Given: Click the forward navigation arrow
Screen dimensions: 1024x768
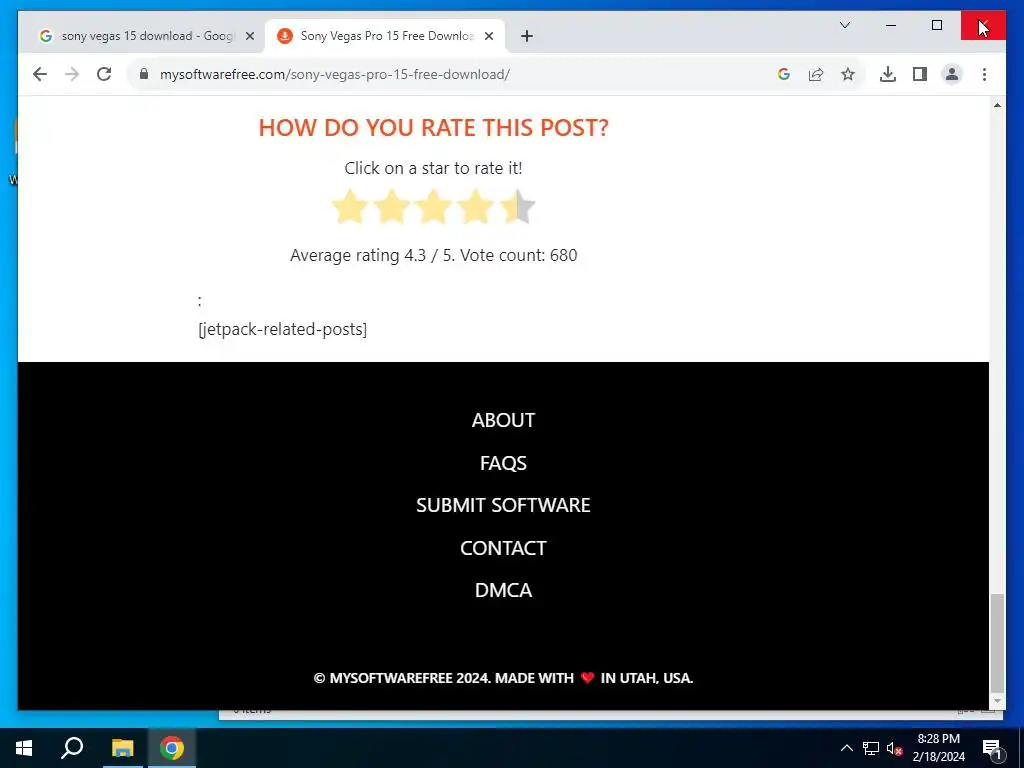Looking at the screenshot, I should (x=72, y=74).
